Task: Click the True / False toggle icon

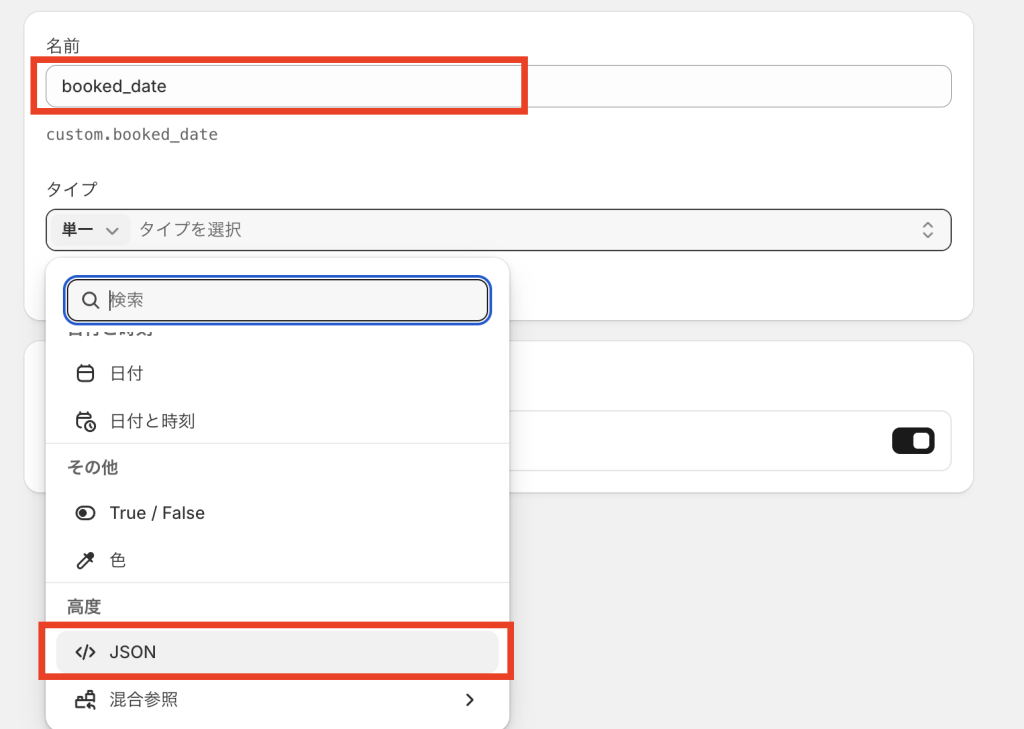Action: coord(86,513)
